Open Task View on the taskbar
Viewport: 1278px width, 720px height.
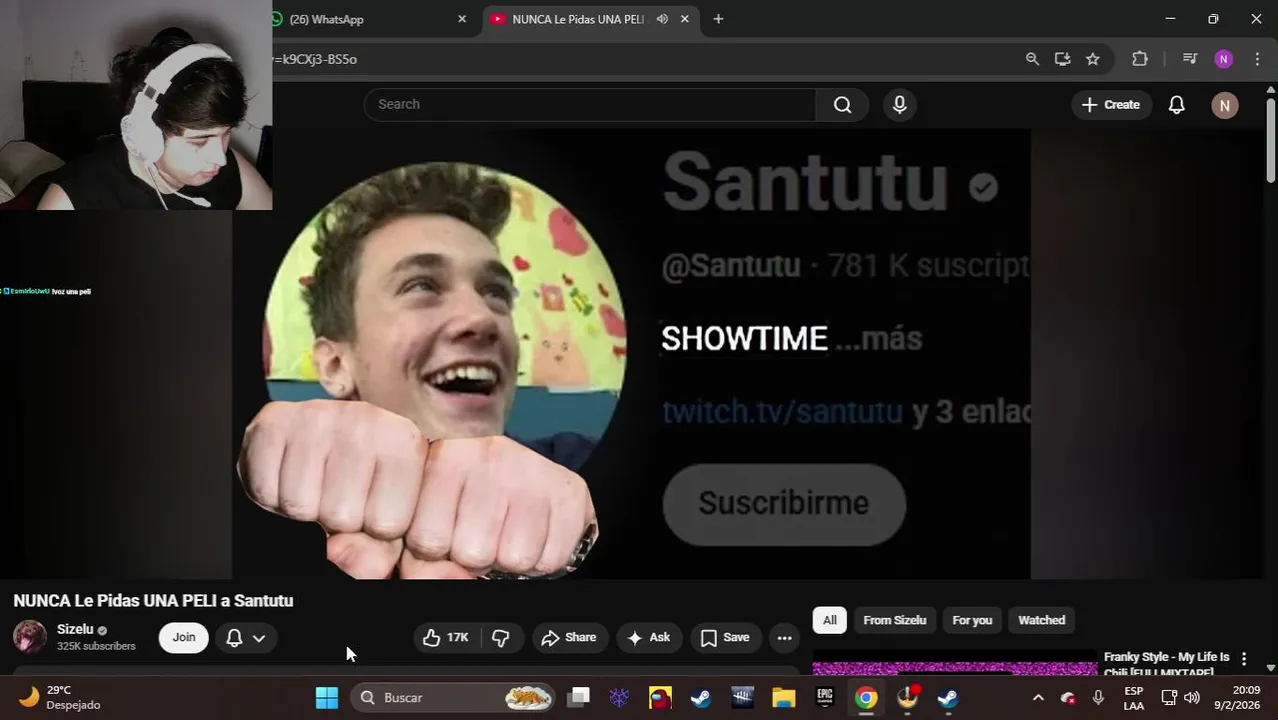point(579,698)
